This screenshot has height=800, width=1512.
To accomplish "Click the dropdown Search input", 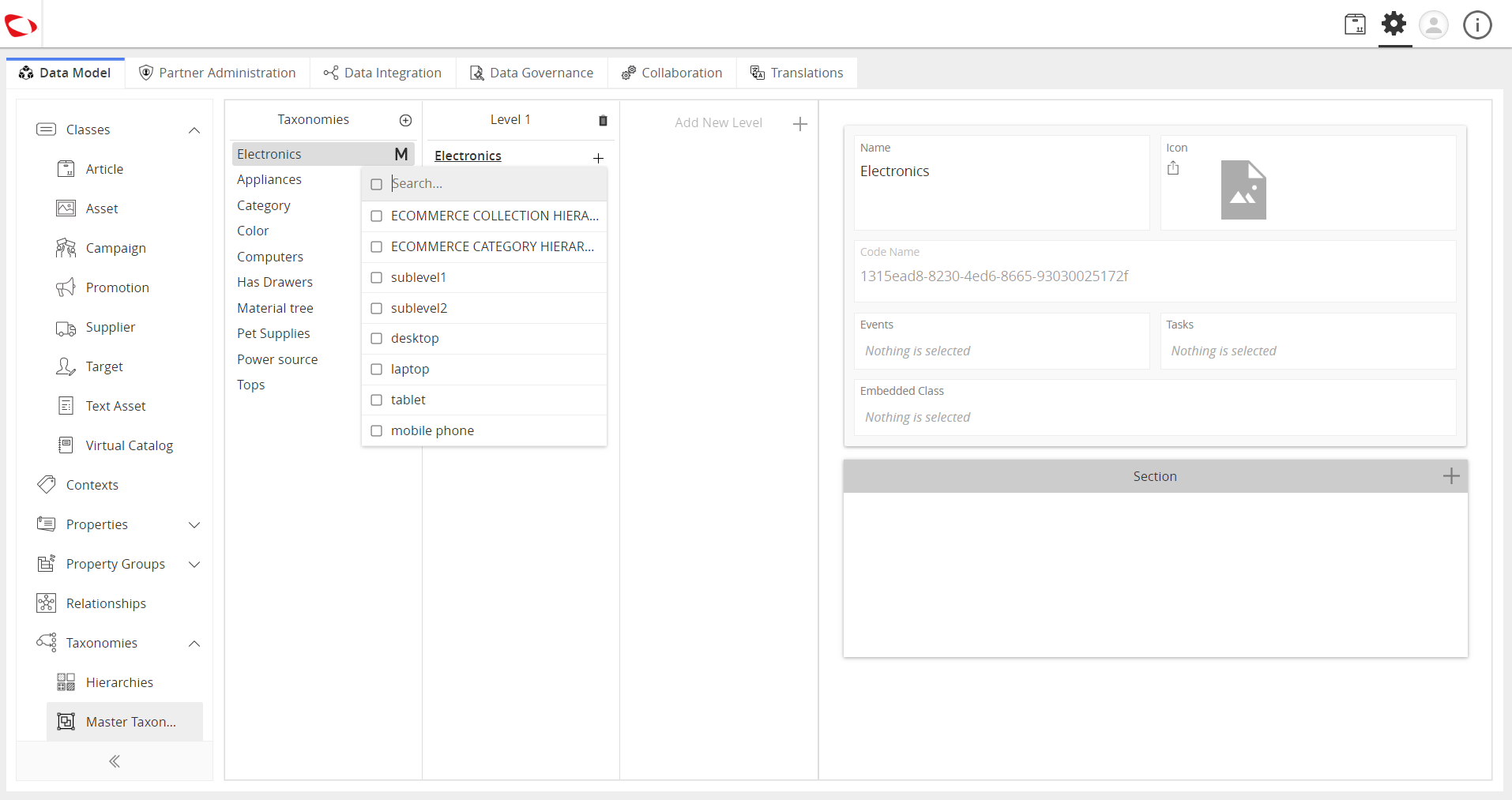I will 496,183.
